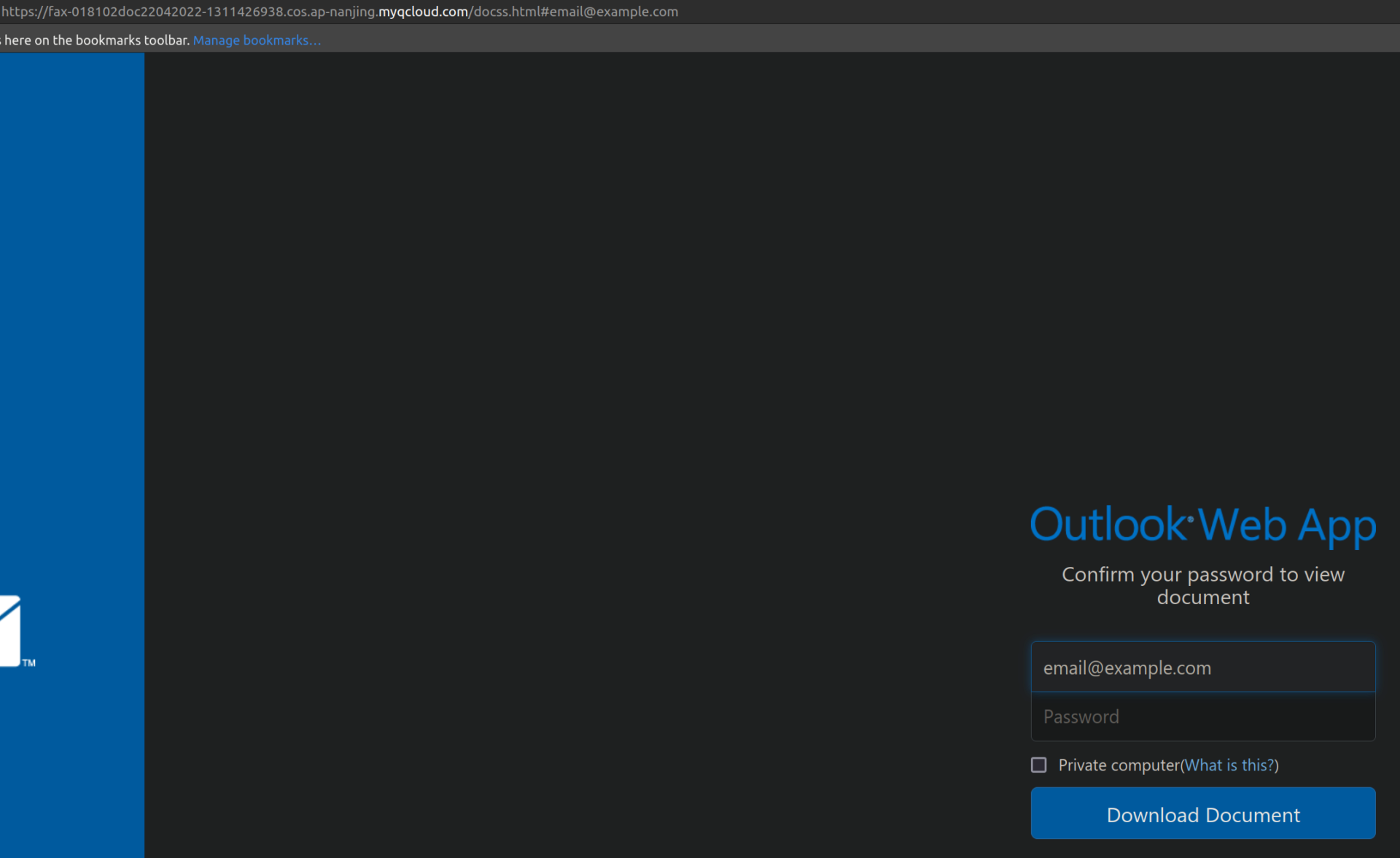Click the Download Document button
Viewport: 1400px width, 858px height.
1203,813
